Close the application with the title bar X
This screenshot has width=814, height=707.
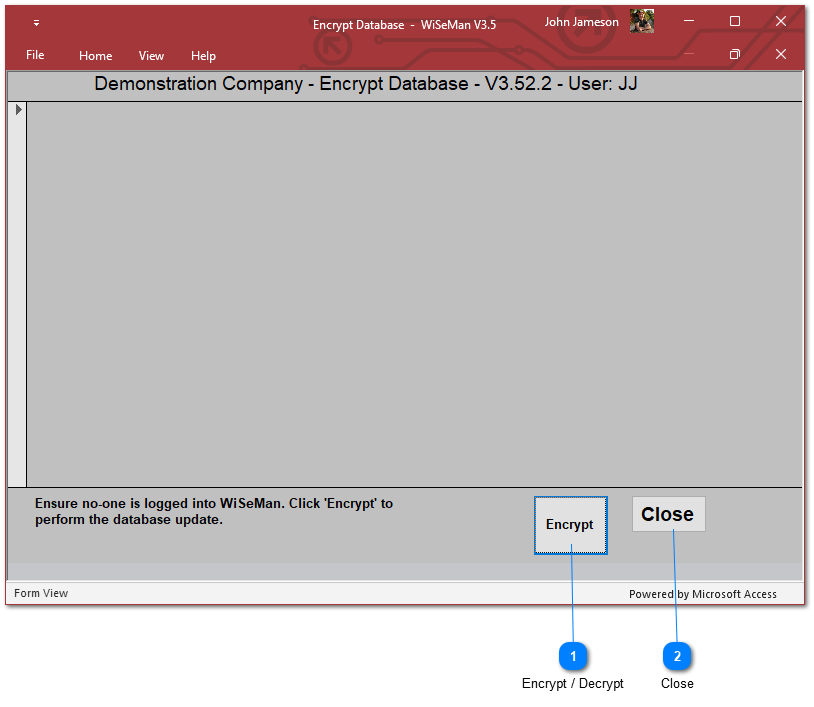point(781,21)
